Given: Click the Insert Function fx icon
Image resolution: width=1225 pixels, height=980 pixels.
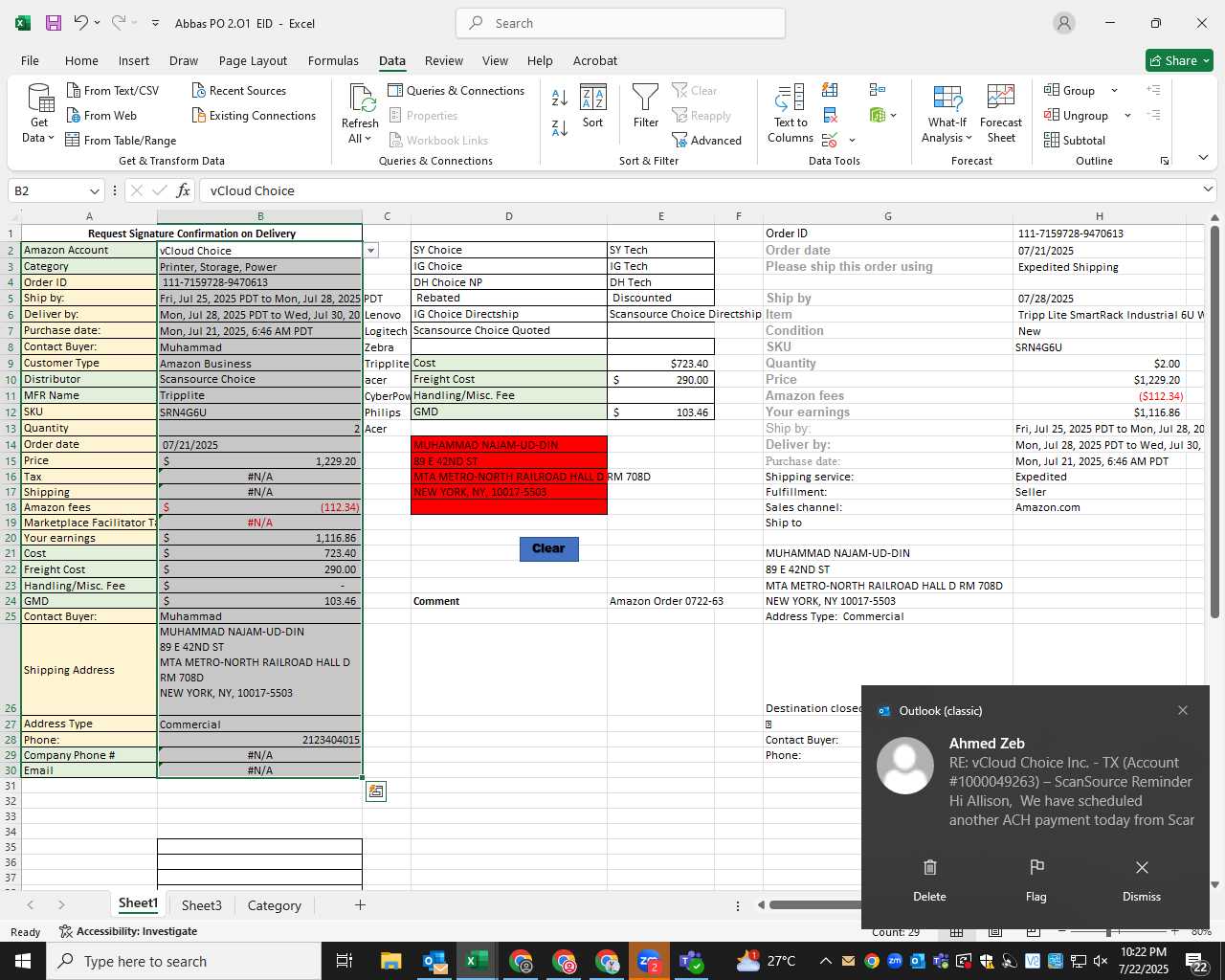Looking at the screenshot, I should pos(184,190).
